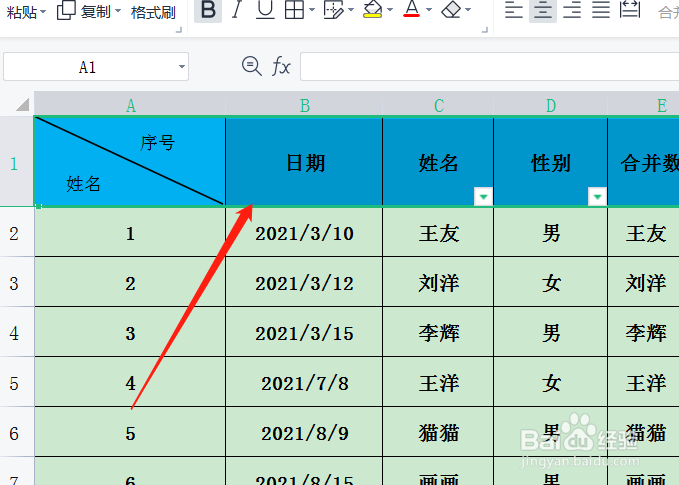Select column B header
This screenshot has height=485, width=679.
click(304, 105)
